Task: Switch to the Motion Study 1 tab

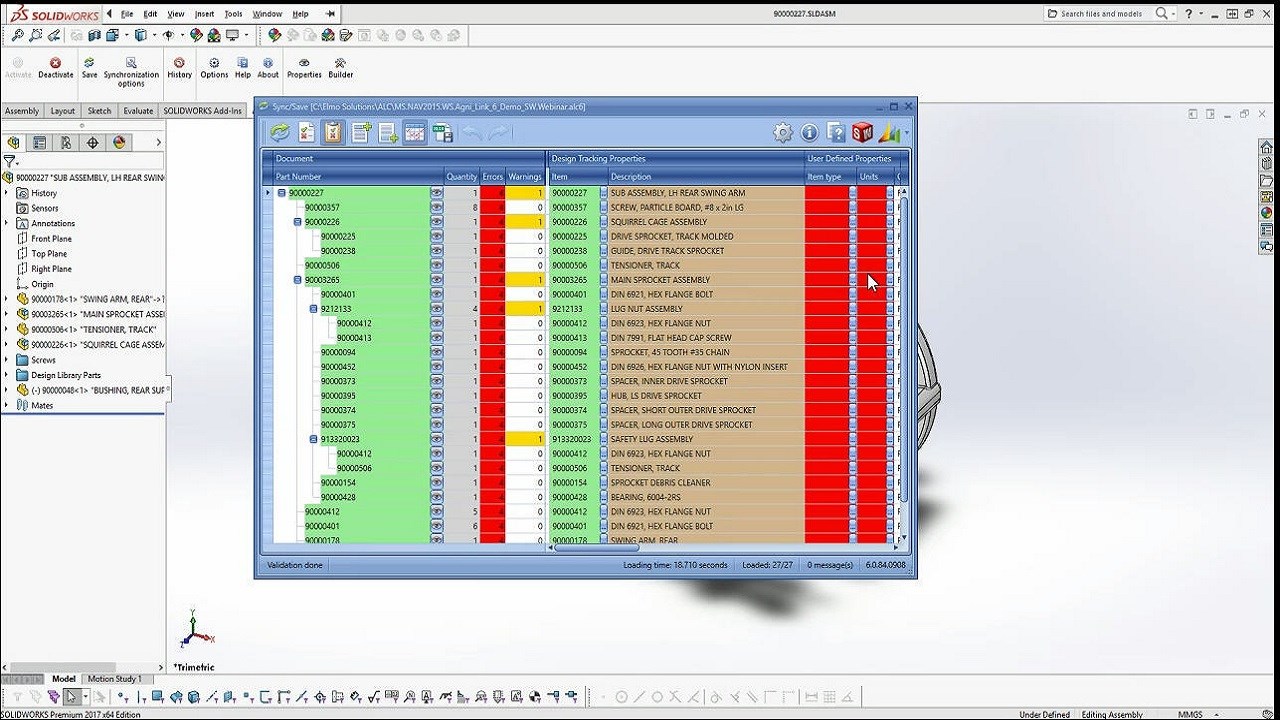Action: 115,679
